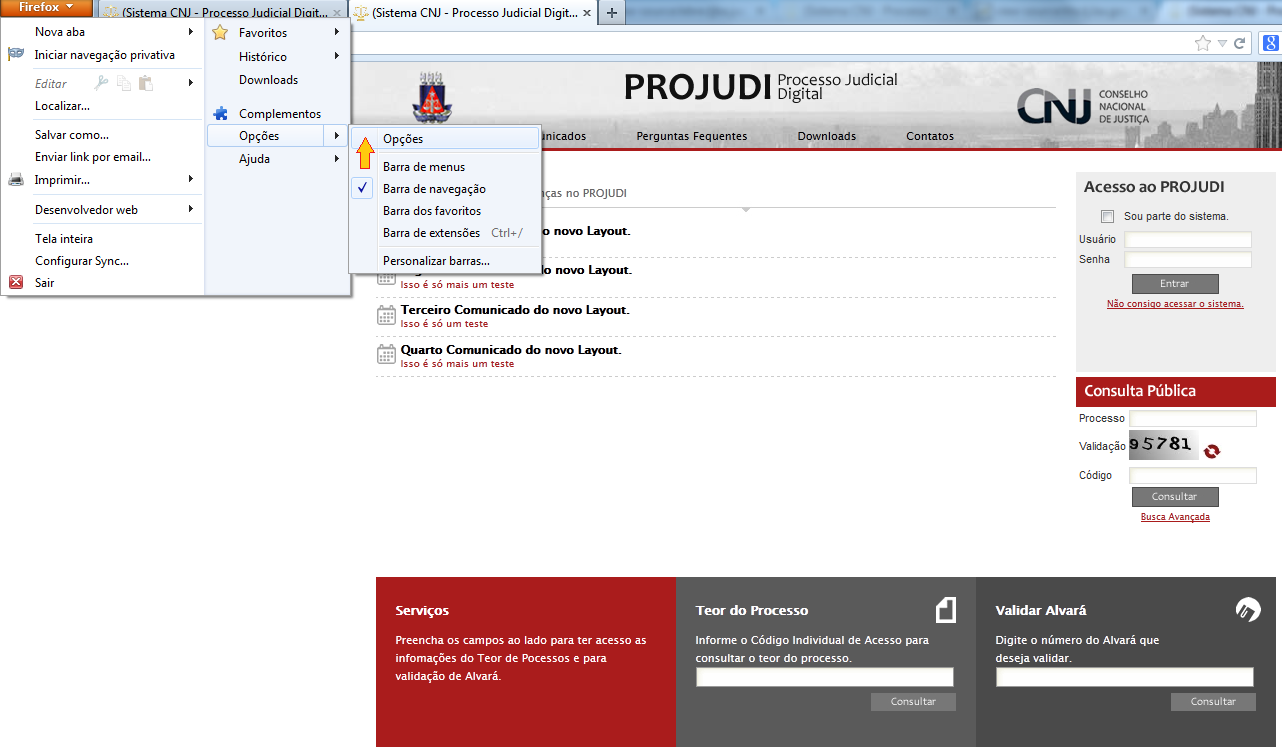This screenshot has height=750, width=1282.
Task: Close the second Sistema CNJ tab
Action: point(585,14)
